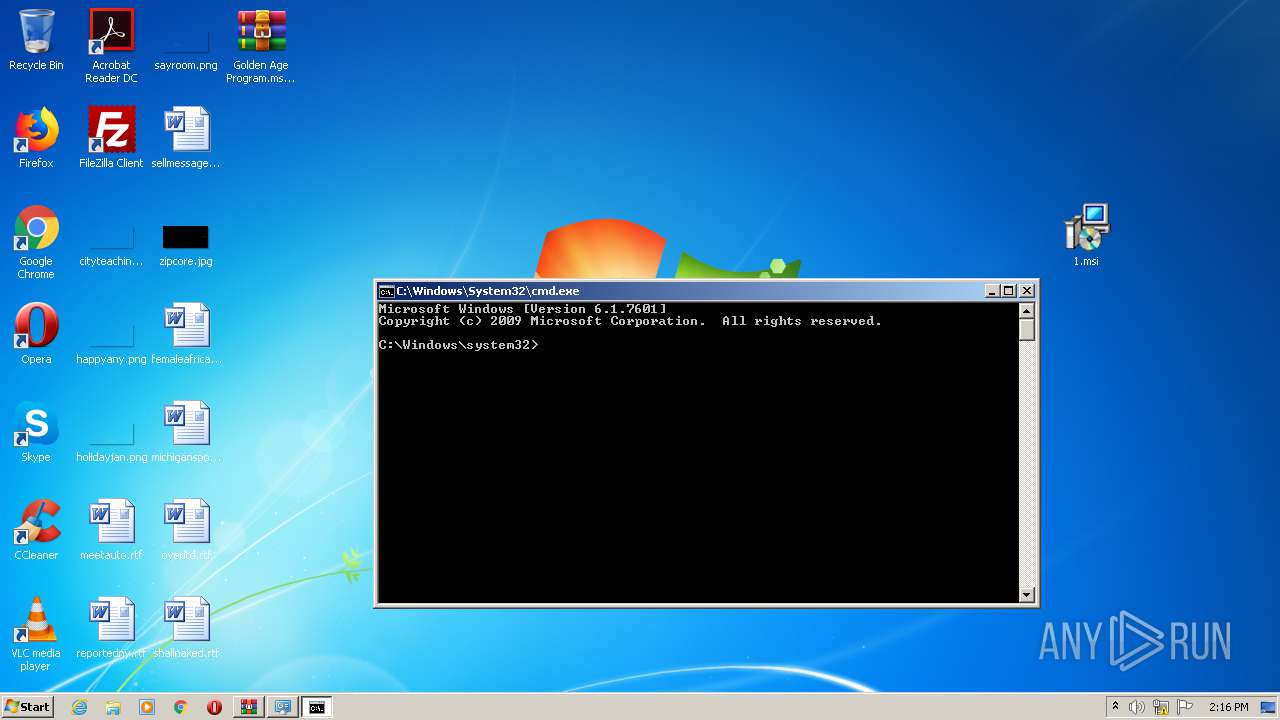Switch to WinRAR taskbar button

pos(248,707)
